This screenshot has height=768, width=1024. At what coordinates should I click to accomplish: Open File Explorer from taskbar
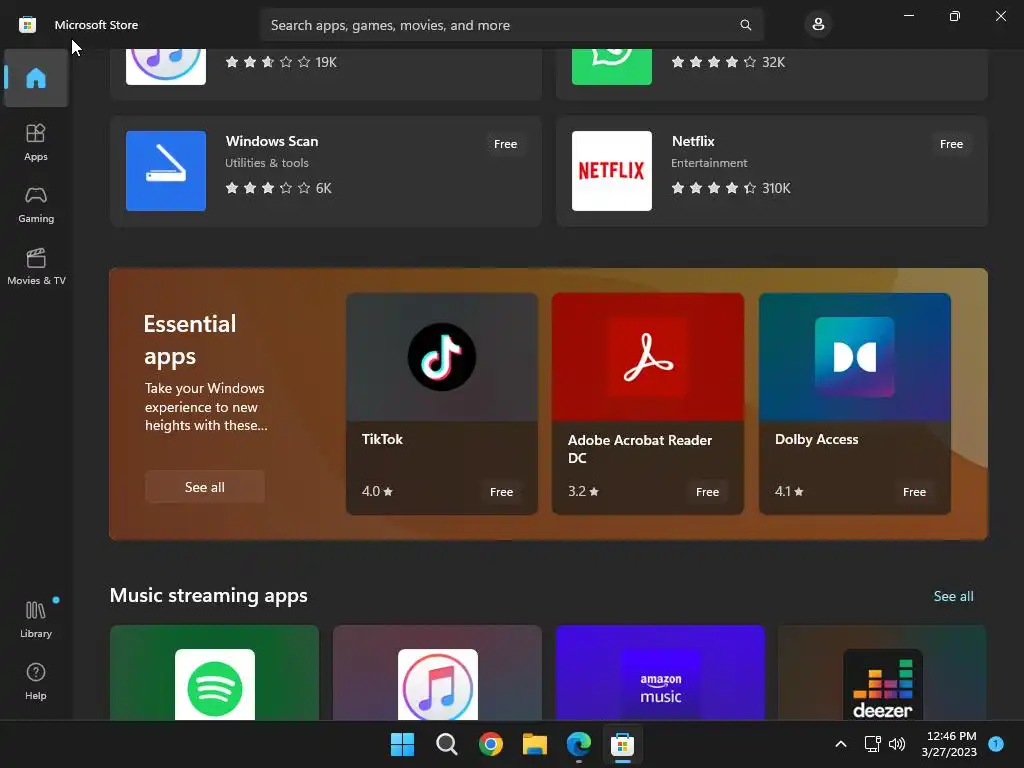[535, 744]
